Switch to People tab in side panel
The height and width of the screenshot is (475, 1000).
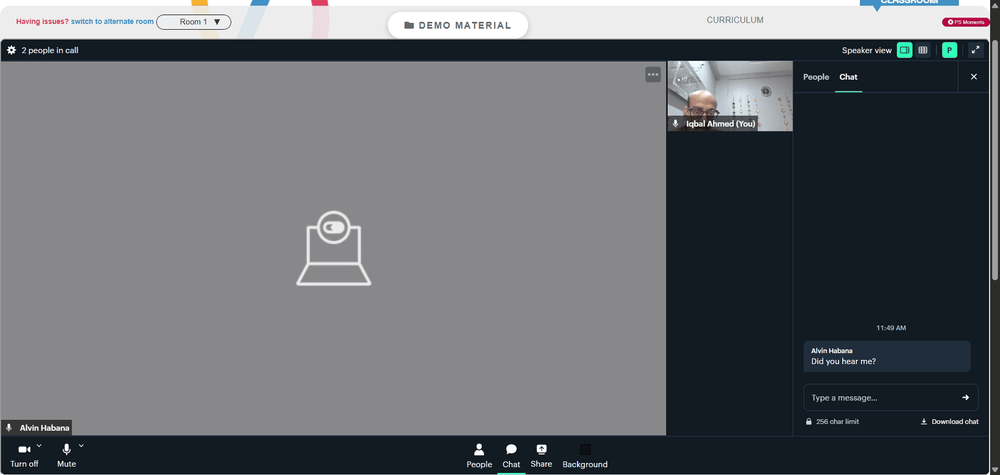pyautogui.click(x=816, y=77)
